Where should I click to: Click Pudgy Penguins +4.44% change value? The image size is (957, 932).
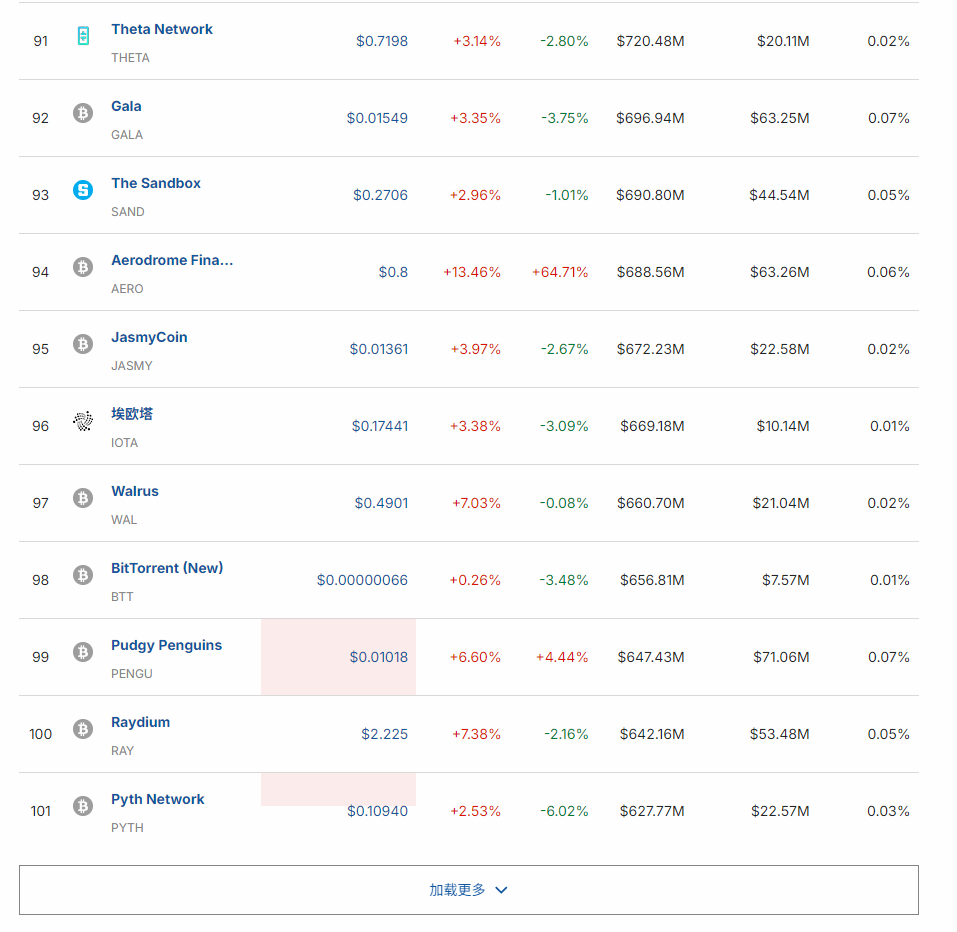tap(562, 657)
